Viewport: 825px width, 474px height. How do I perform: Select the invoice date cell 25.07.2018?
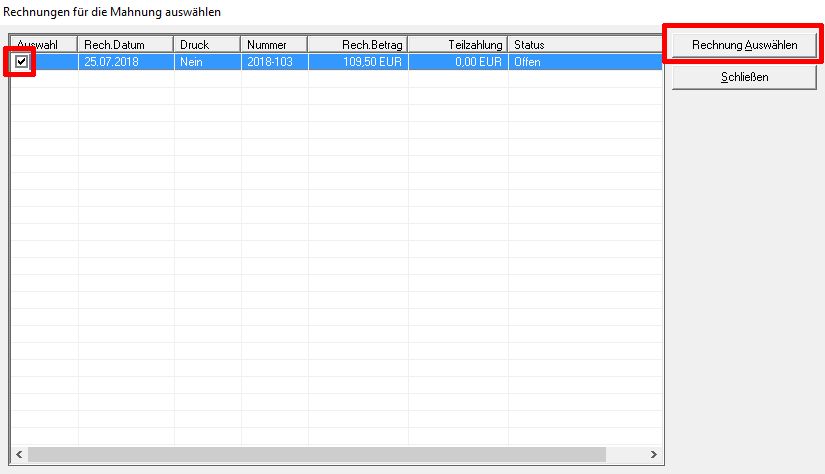point(126,62)
